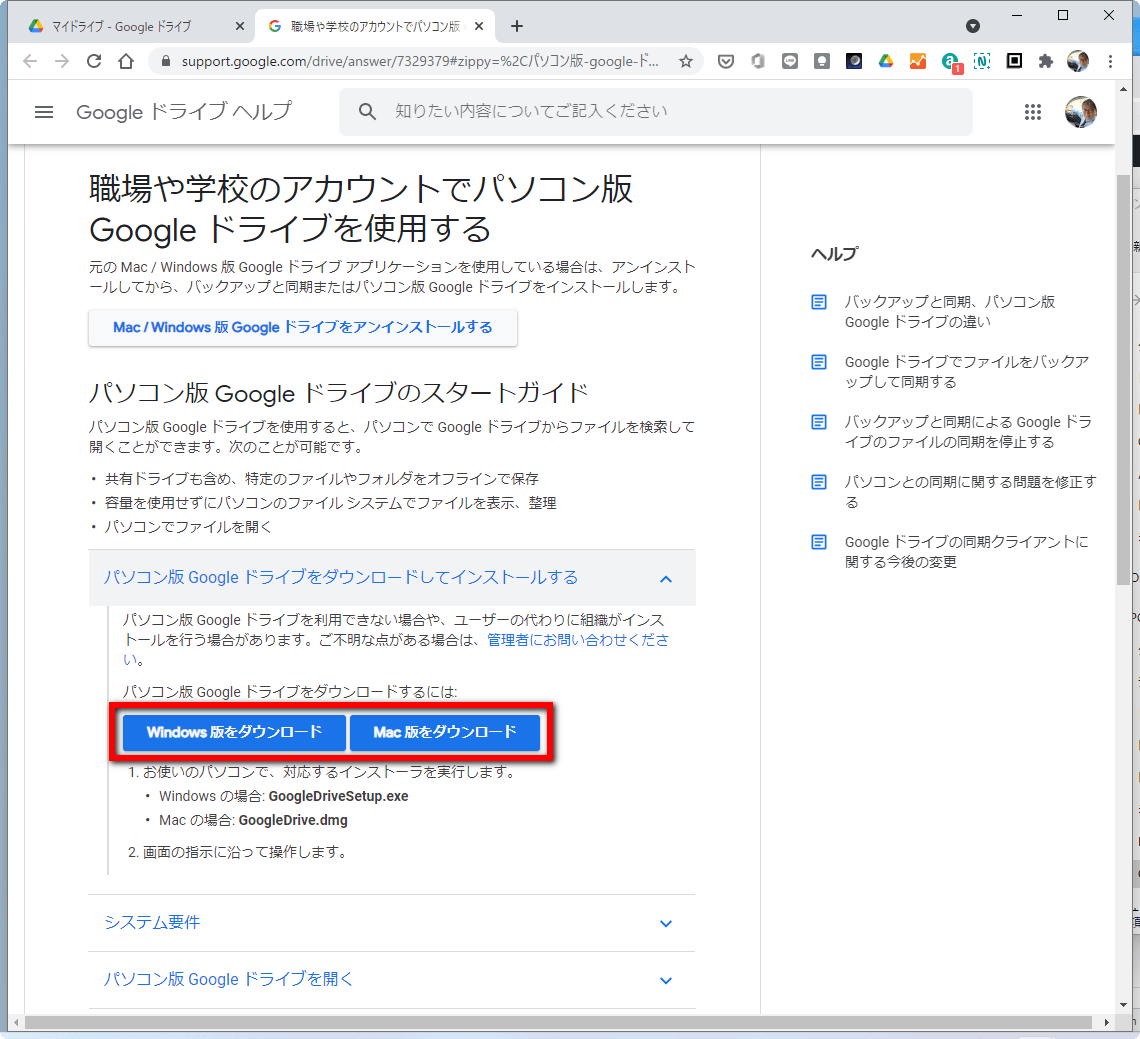Click the teal 'a' extension with badge
Viewport: 1140px width, 1039px height.
point(950,62)
